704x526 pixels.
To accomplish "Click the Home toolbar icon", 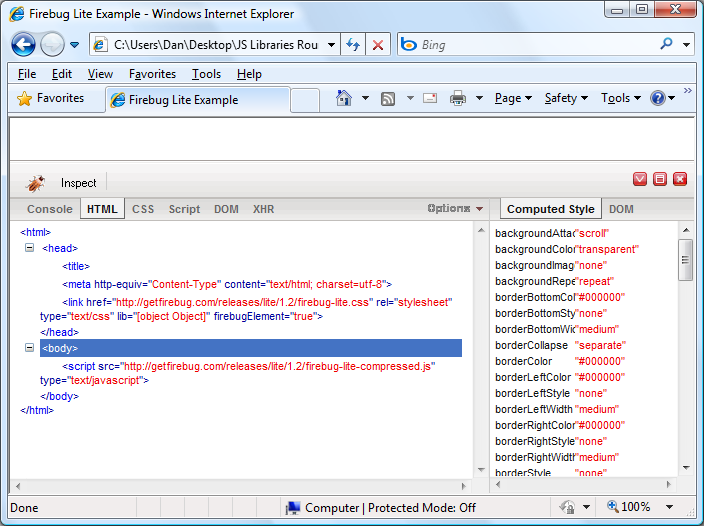I will pos(343,98).
